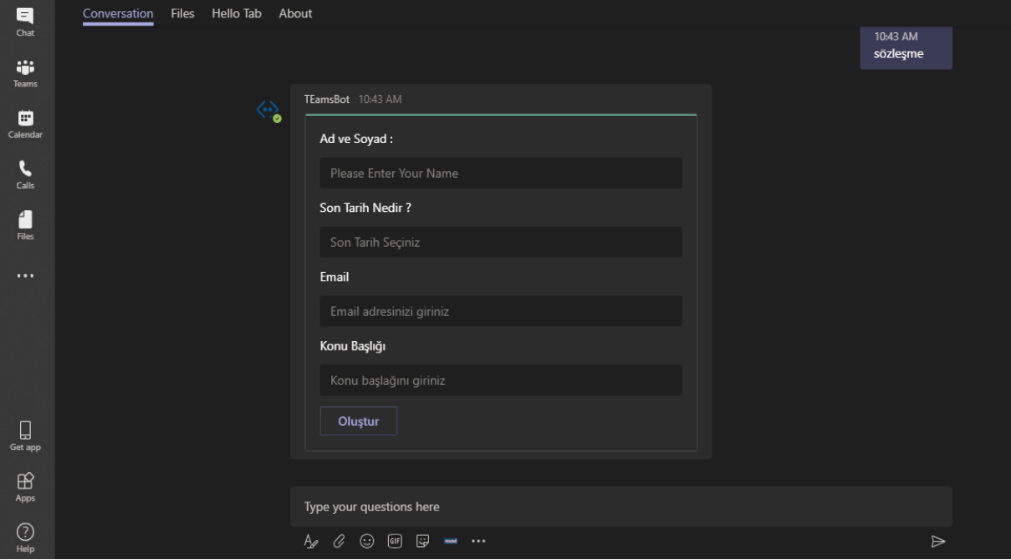1011x560 pixels.
Task: Click the Oluştur button
Action: click(358, 421)
